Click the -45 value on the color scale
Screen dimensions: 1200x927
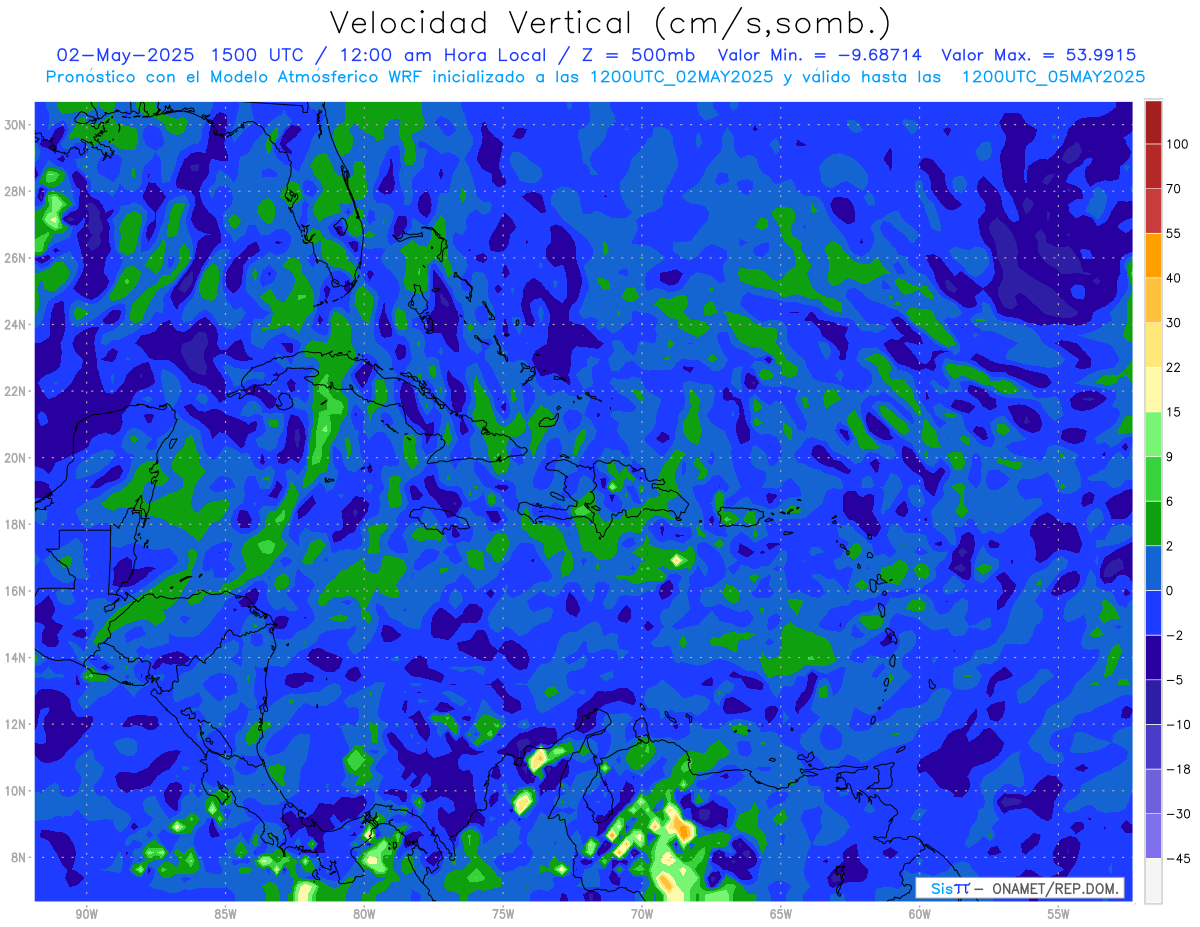[x=1177, y=859]
